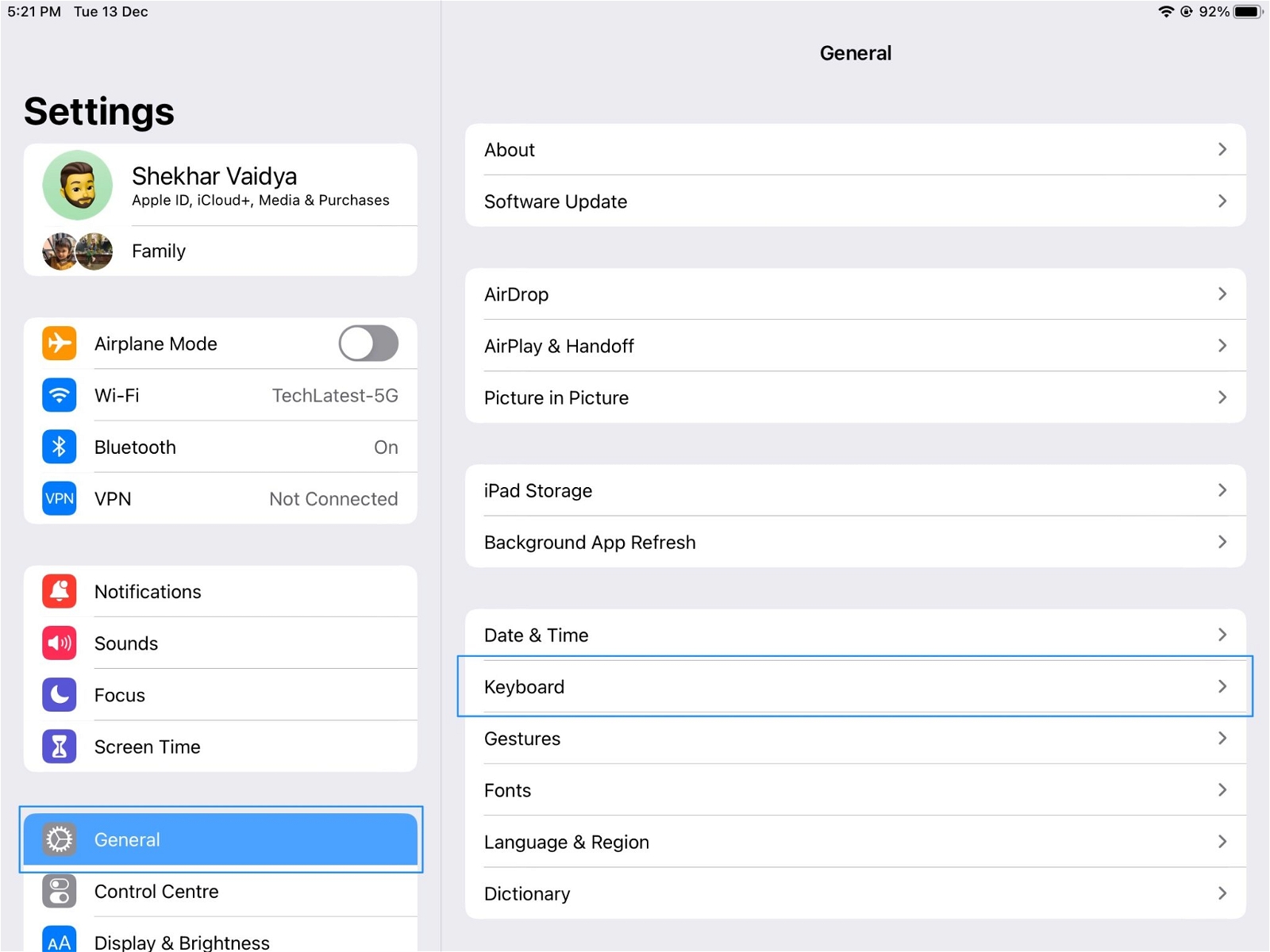Select General in sidebar
Screen dimensions: 1270x952
pyautogui.click(x=221, y=839)
